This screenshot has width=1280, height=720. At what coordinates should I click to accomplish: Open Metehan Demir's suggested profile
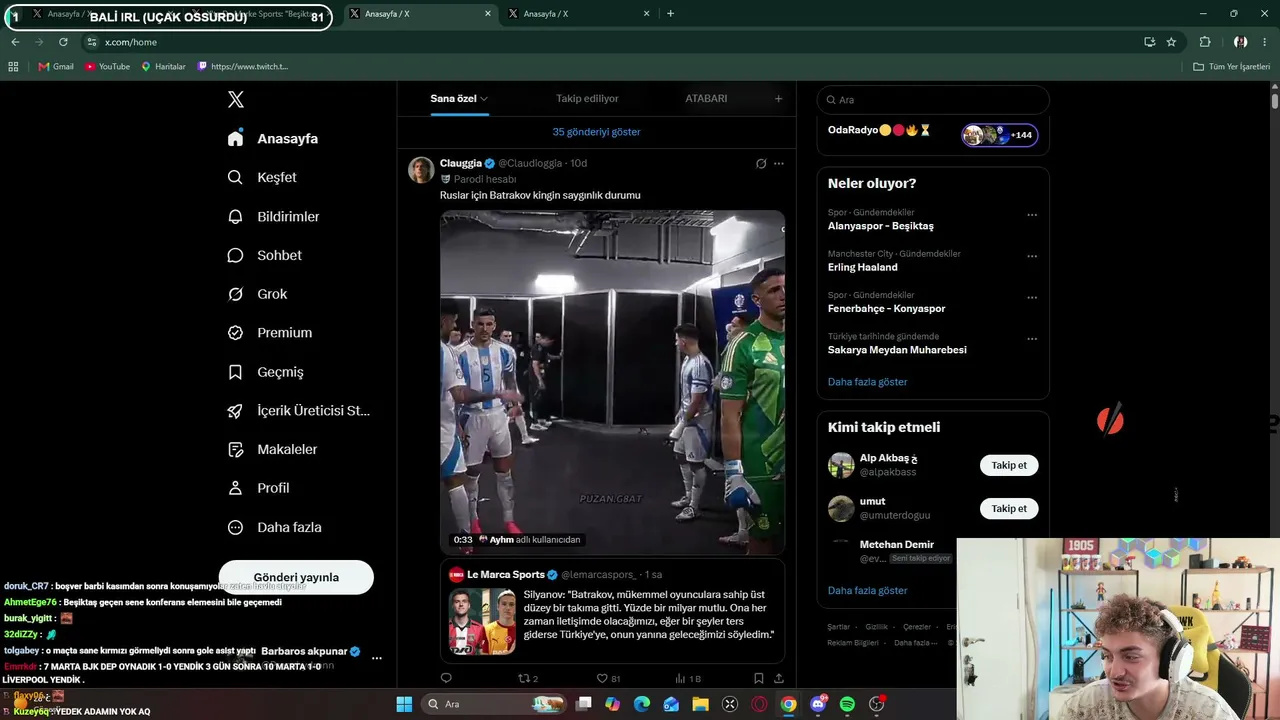896,545
